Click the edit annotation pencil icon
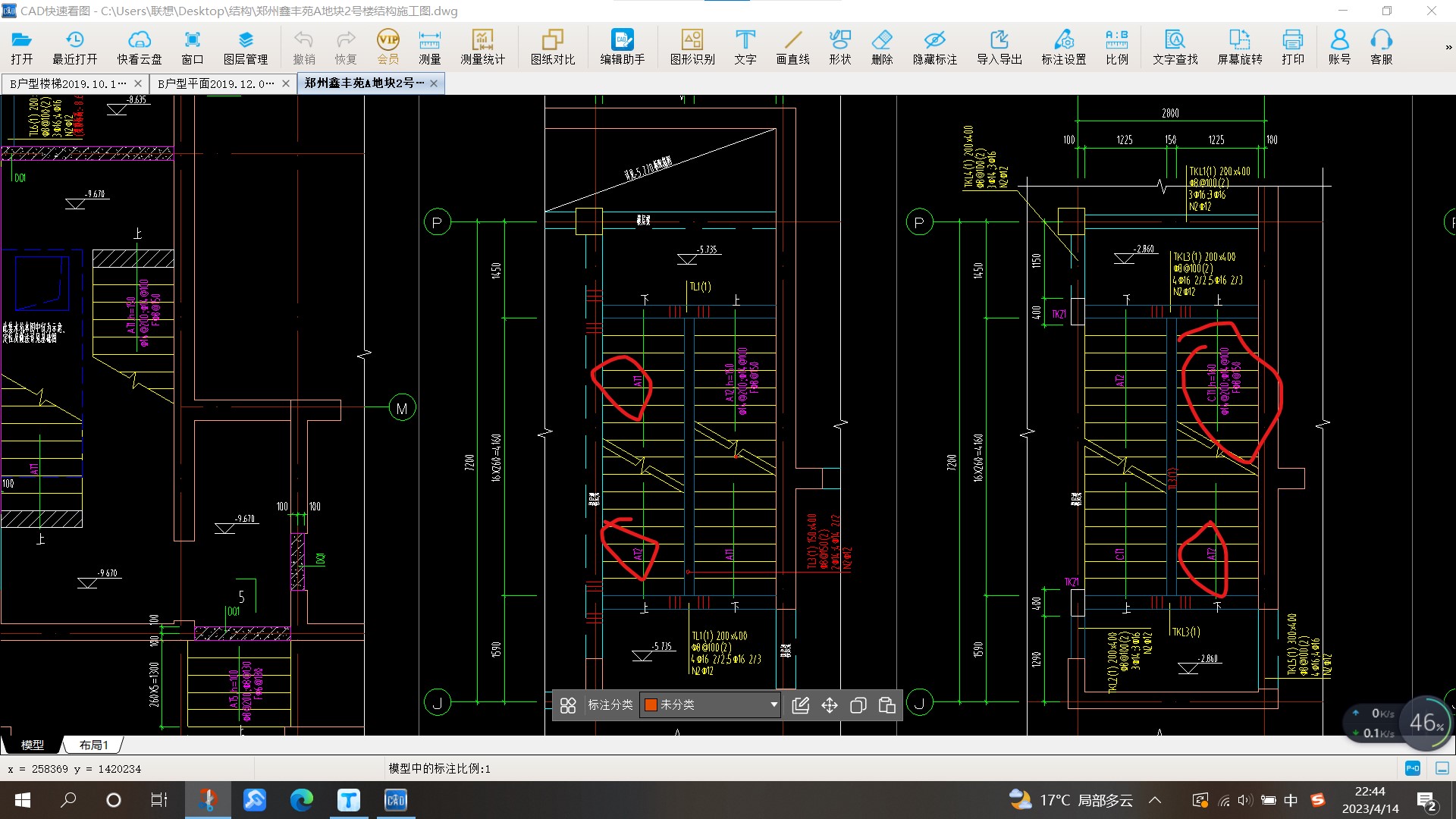 pyautogui.click(x=800, y=705)
